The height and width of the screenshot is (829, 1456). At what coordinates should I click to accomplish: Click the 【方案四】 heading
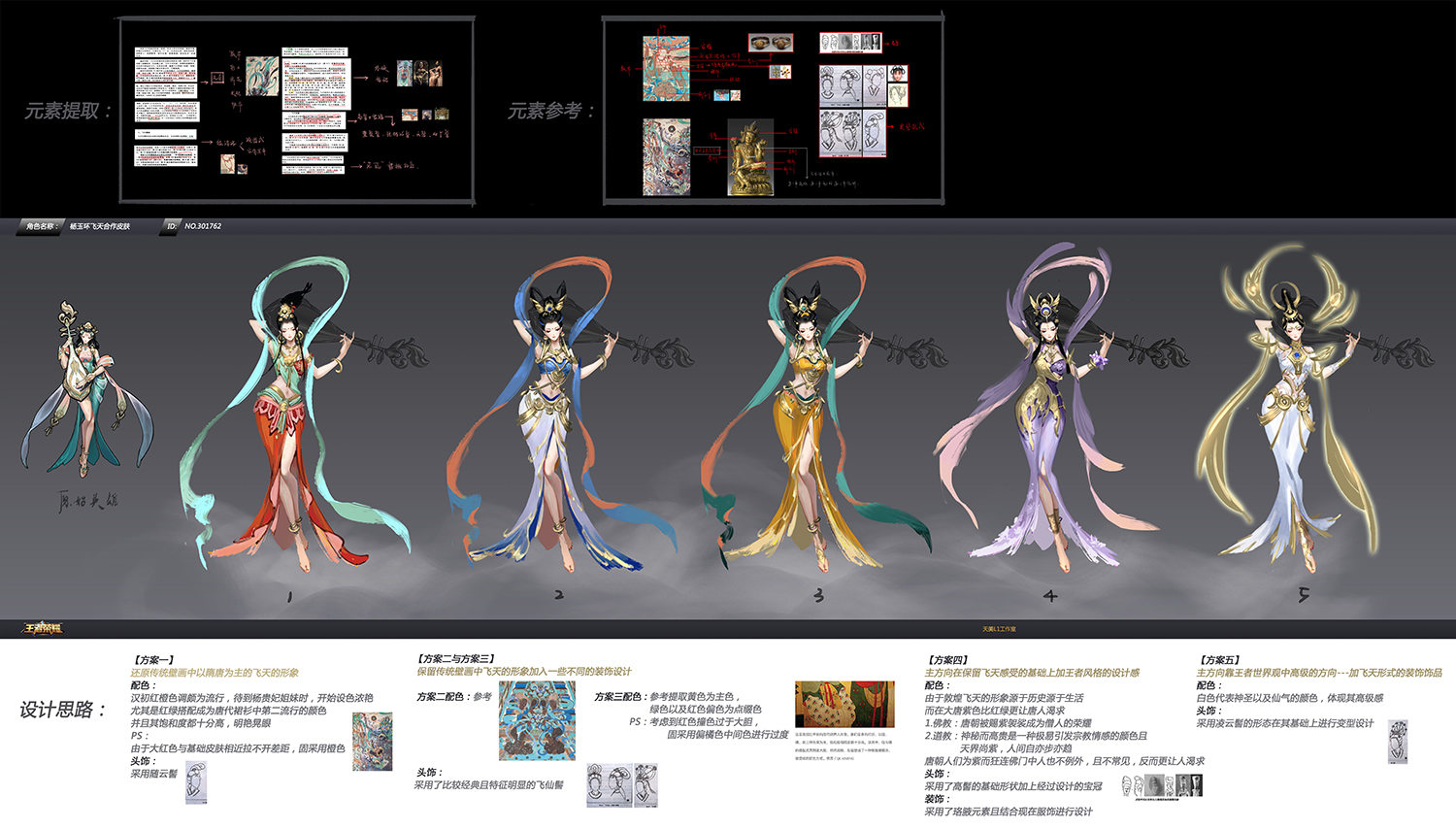tap(946, 660)
